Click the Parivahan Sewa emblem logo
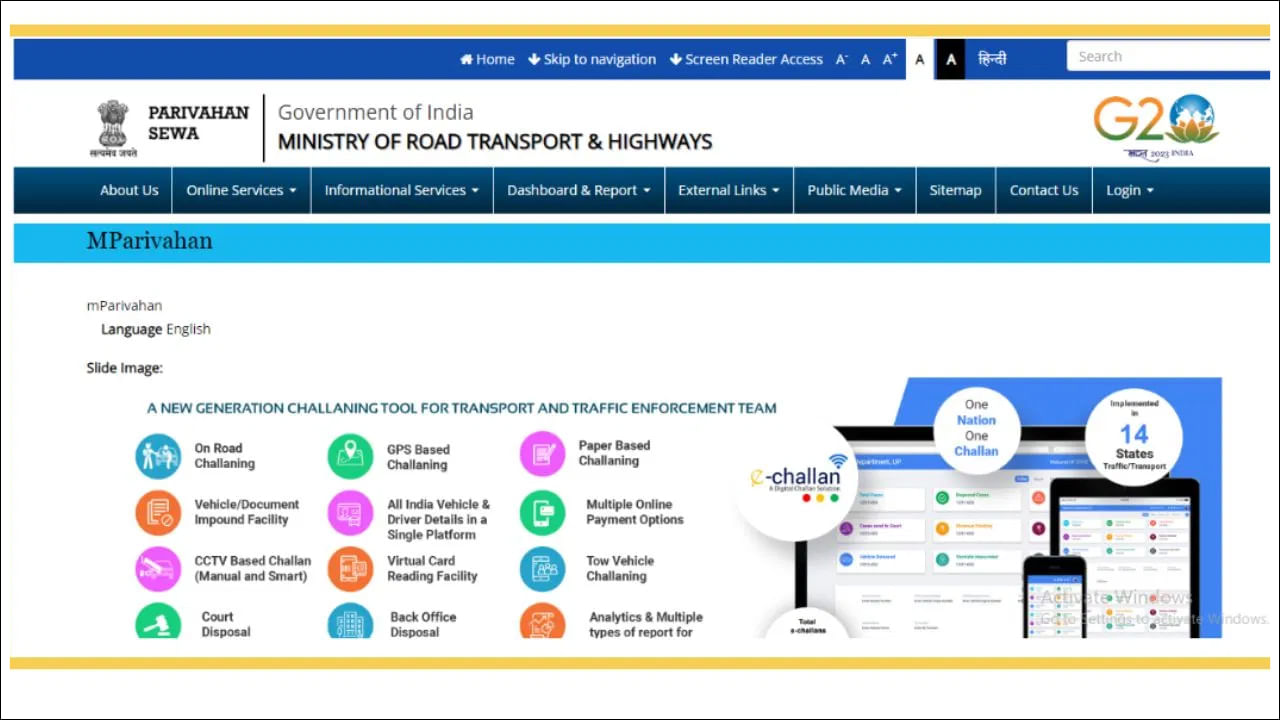This screenshot has width=1280, height=720. [113, 128]
